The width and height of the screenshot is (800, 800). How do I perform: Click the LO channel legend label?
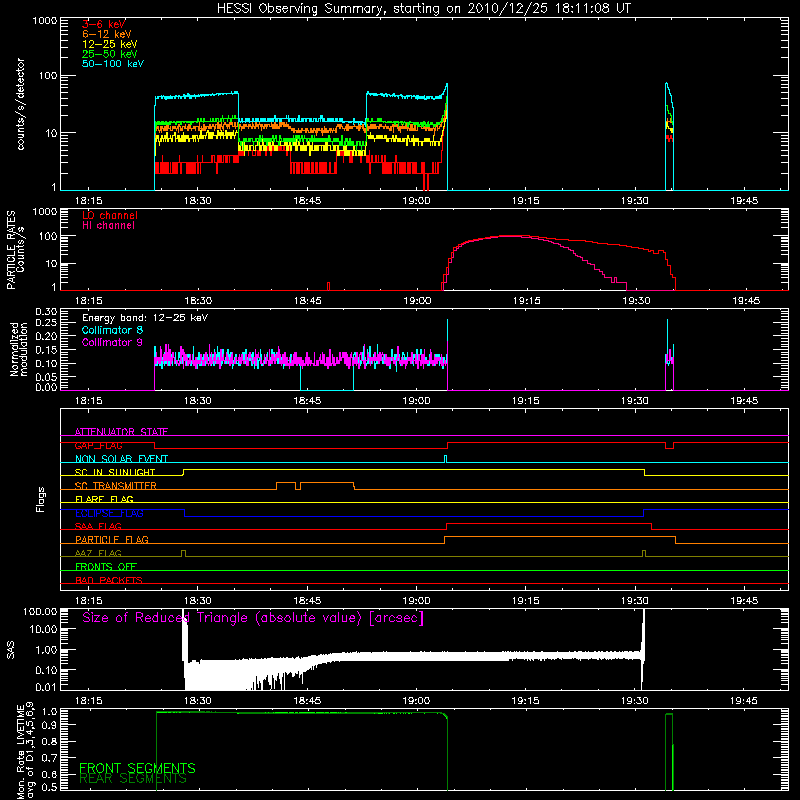click(110, 215)
